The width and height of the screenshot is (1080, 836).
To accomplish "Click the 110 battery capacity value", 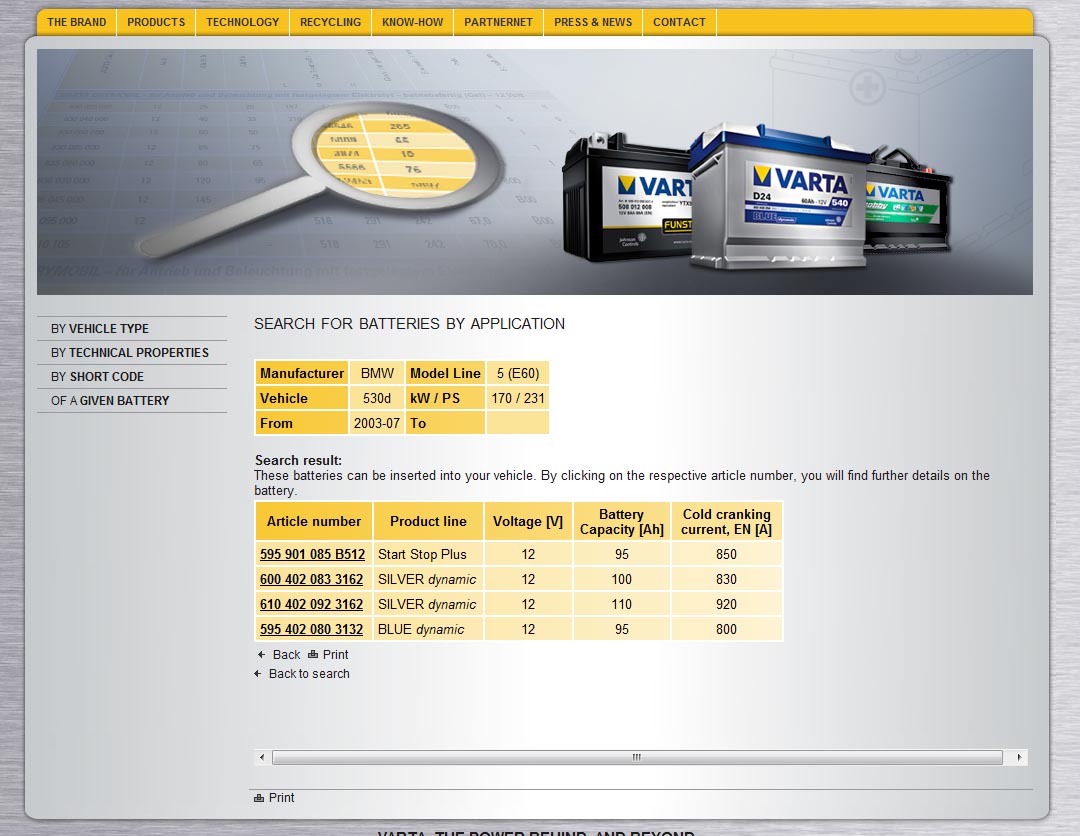I will tap(622, 604).
